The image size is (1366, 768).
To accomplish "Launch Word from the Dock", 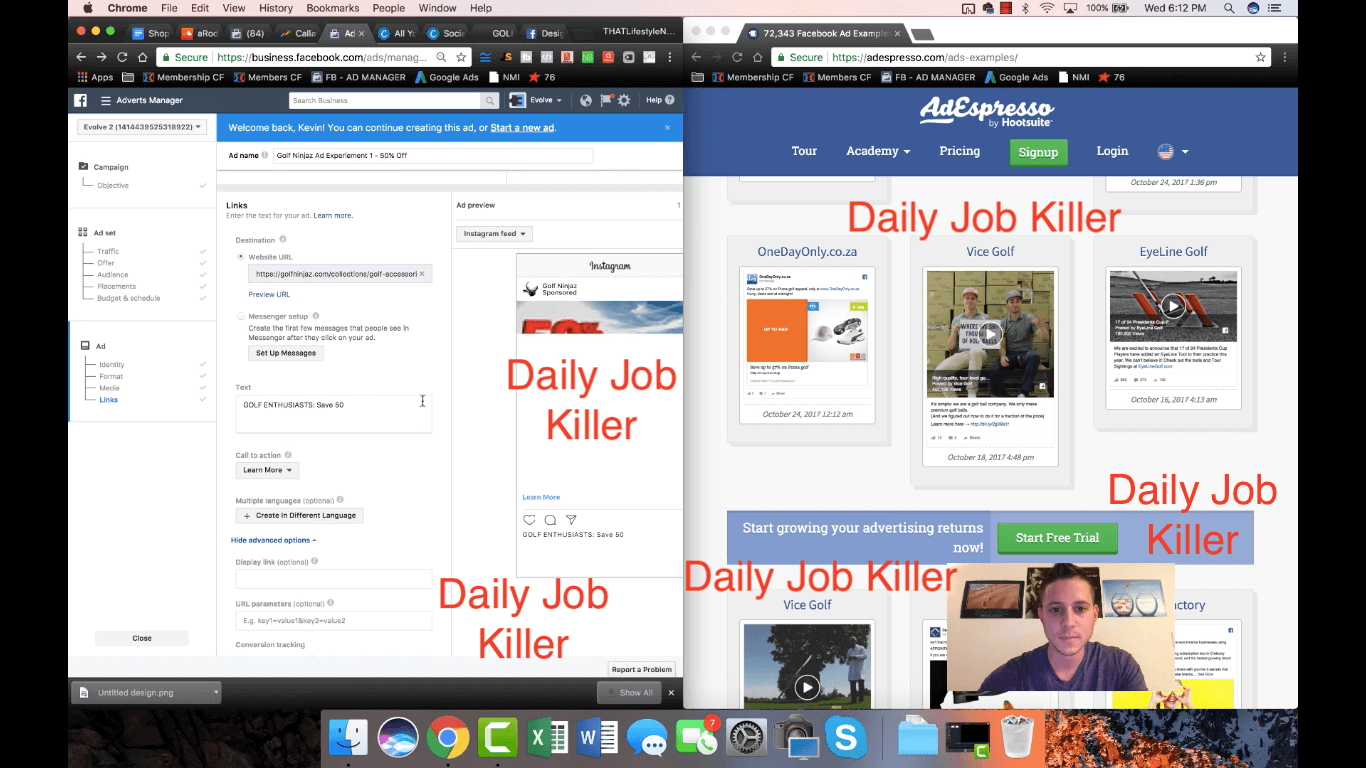I will click(x=597, y=739).
